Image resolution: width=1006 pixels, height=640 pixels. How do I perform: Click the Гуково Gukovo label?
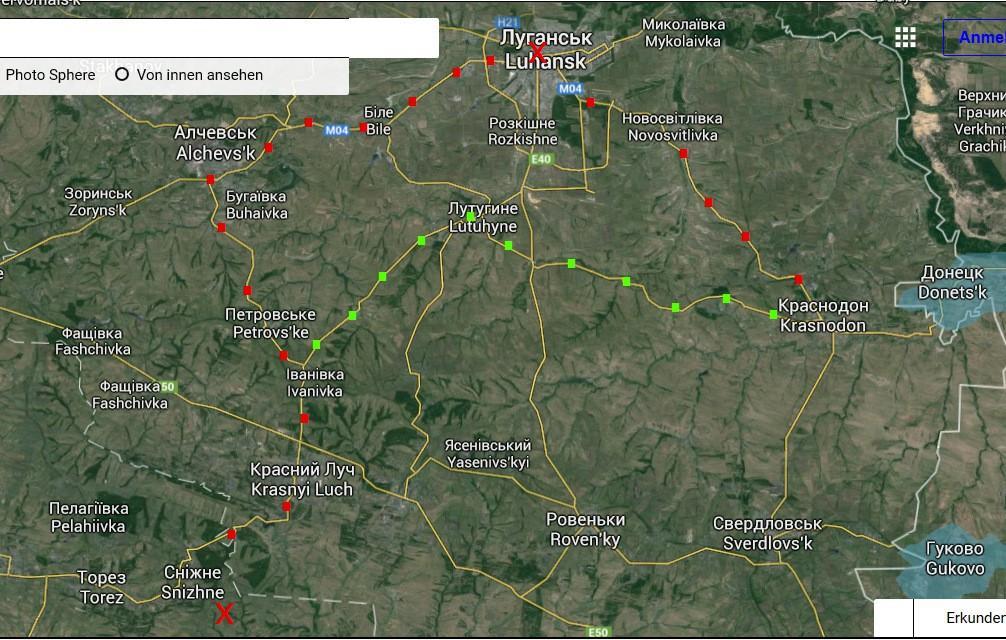(x=955, y=559)
